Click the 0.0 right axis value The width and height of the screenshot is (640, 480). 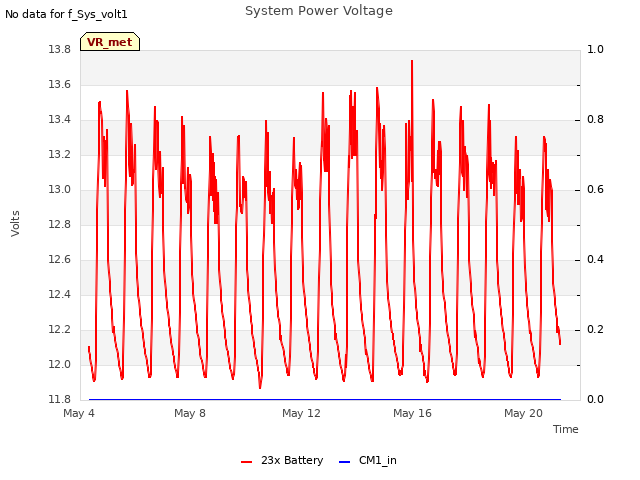[x=595, y=400]
